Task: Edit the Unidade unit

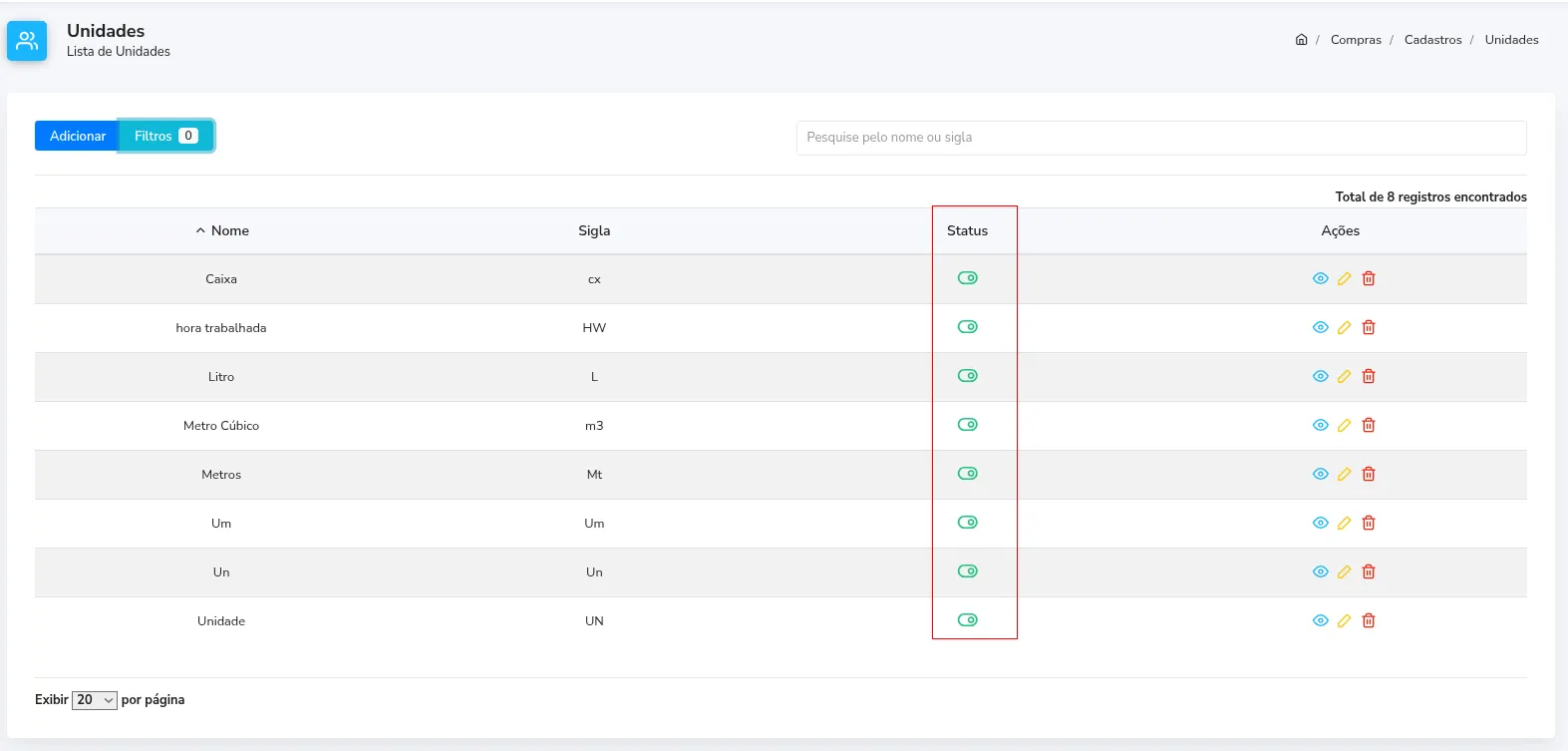Action: [x=1345, y=621]
